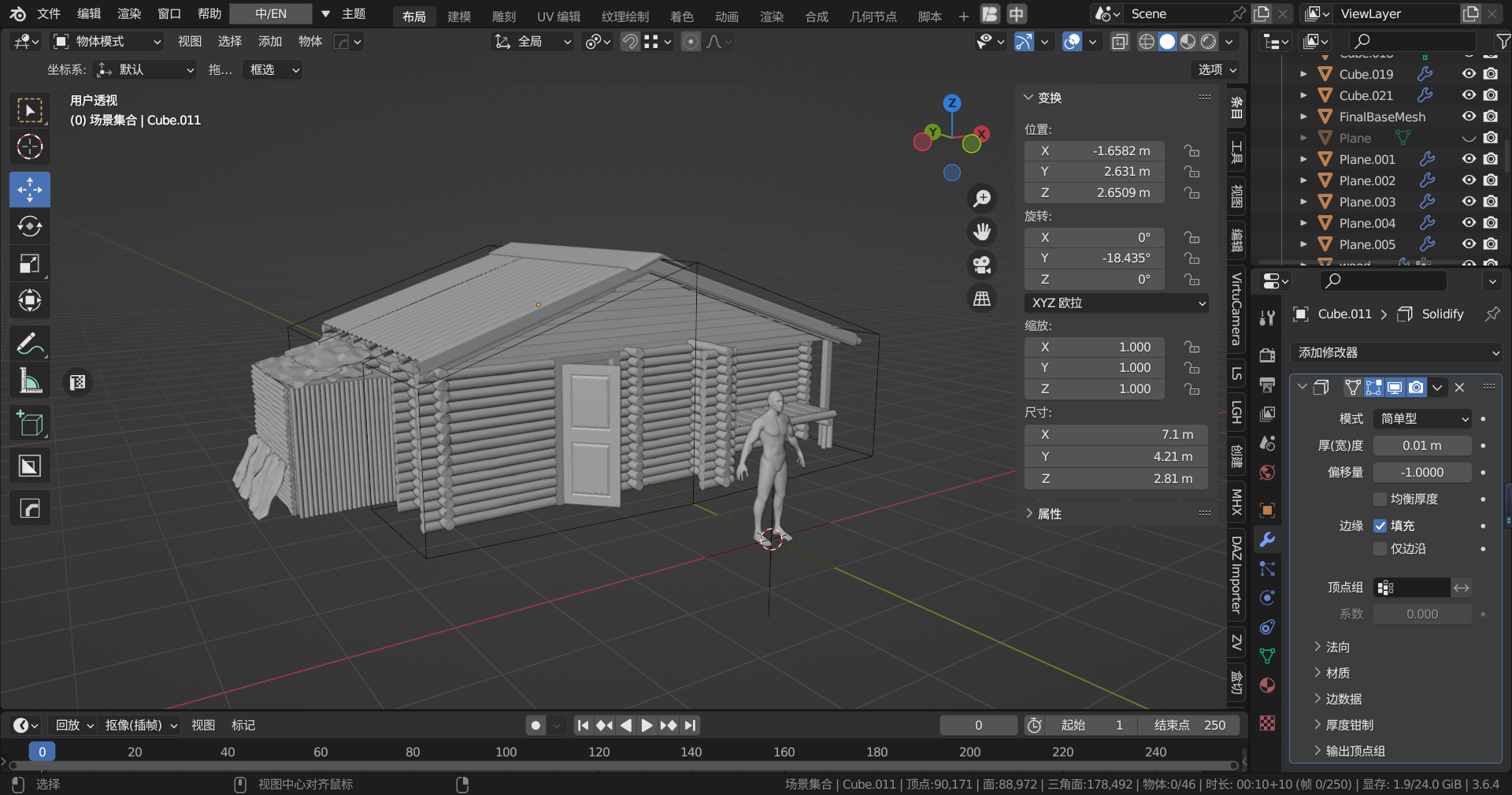This screenshot has width=1512, height=795.
Task: Open the 添加修改器 dropdown
Action: tap(1398, 352)
